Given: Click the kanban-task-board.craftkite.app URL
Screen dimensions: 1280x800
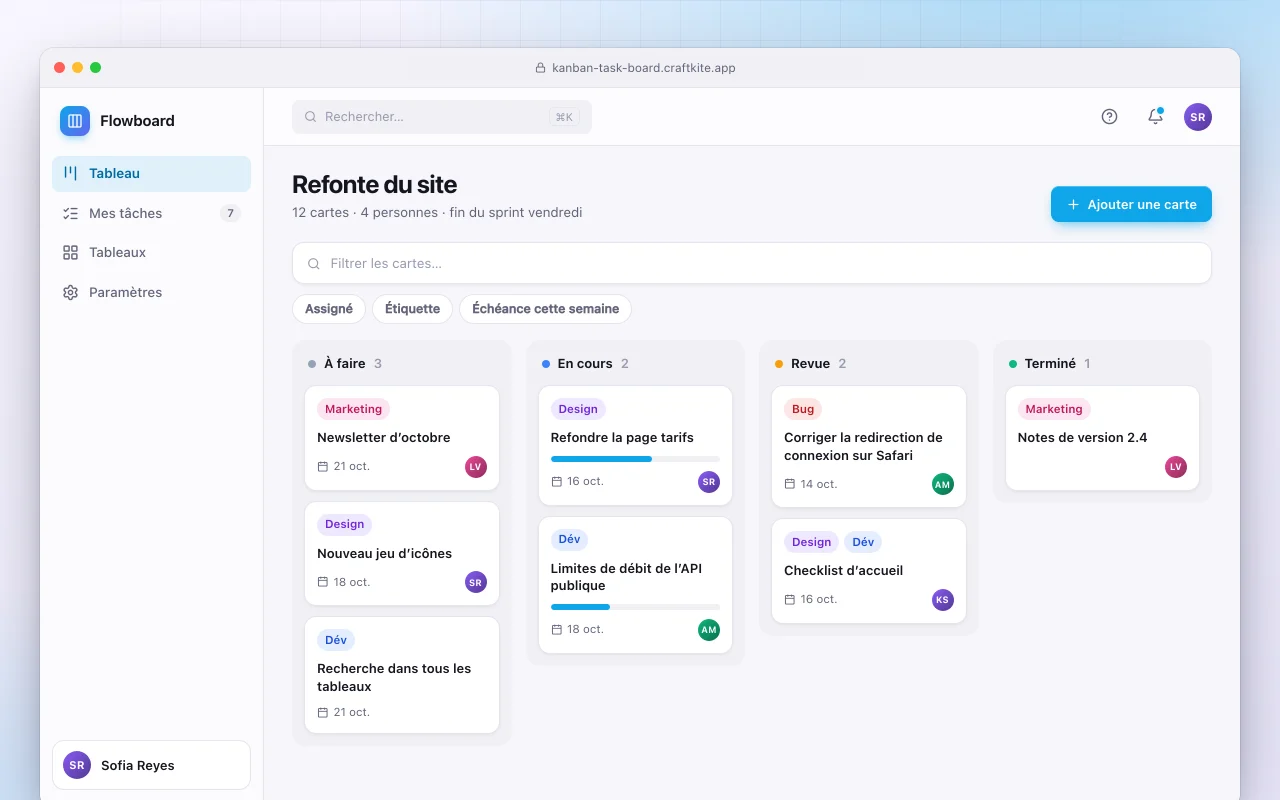Looking at the screenshot, I should [644, 68].
